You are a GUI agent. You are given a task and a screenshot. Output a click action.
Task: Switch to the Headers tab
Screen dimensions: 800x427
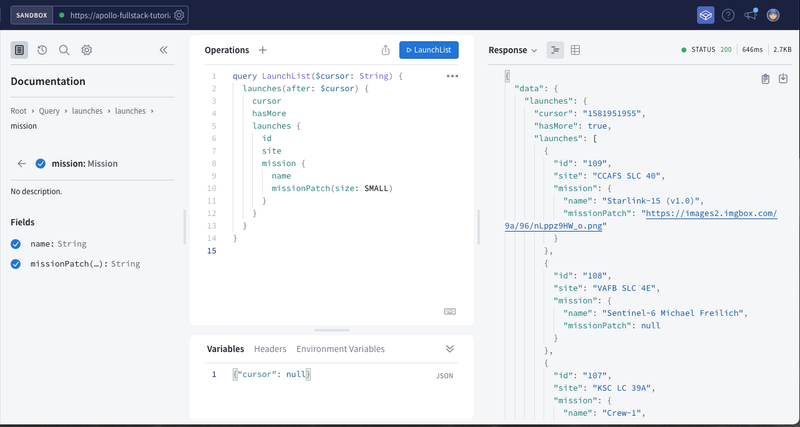pyautogui.click(x=270, y=349)
